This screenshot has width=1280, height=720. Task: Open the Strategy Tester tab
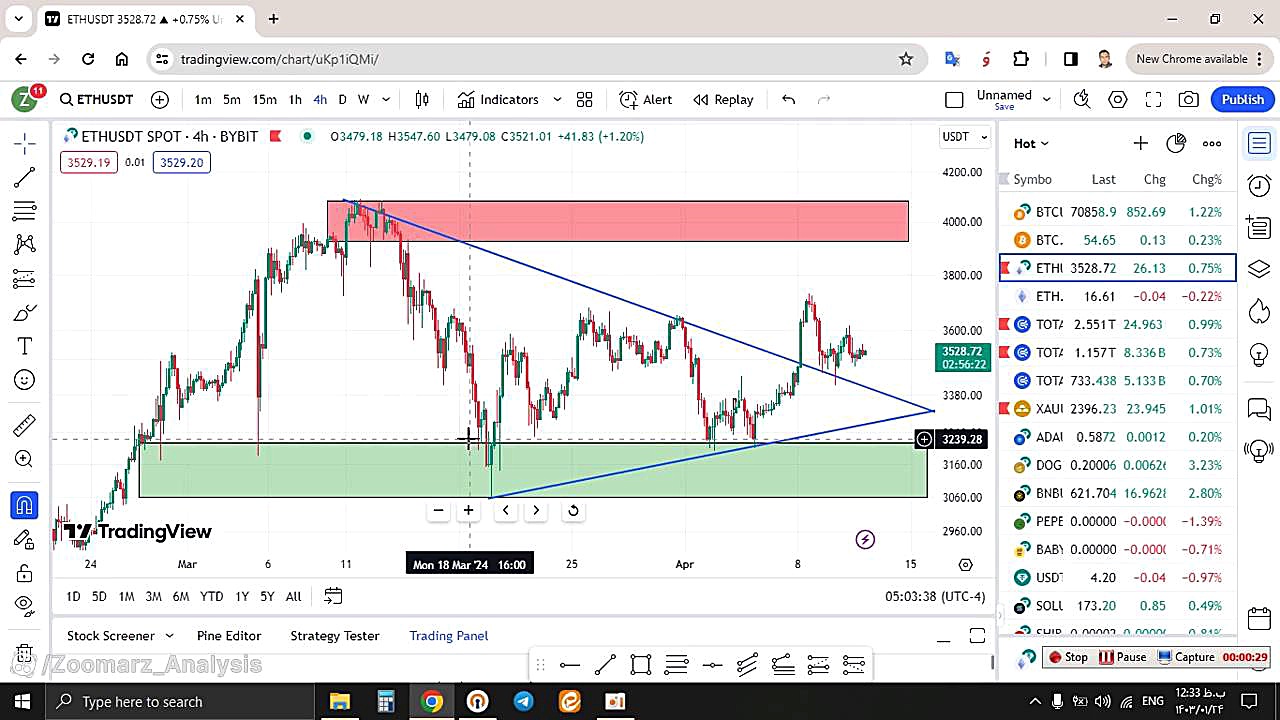point(335,635)
